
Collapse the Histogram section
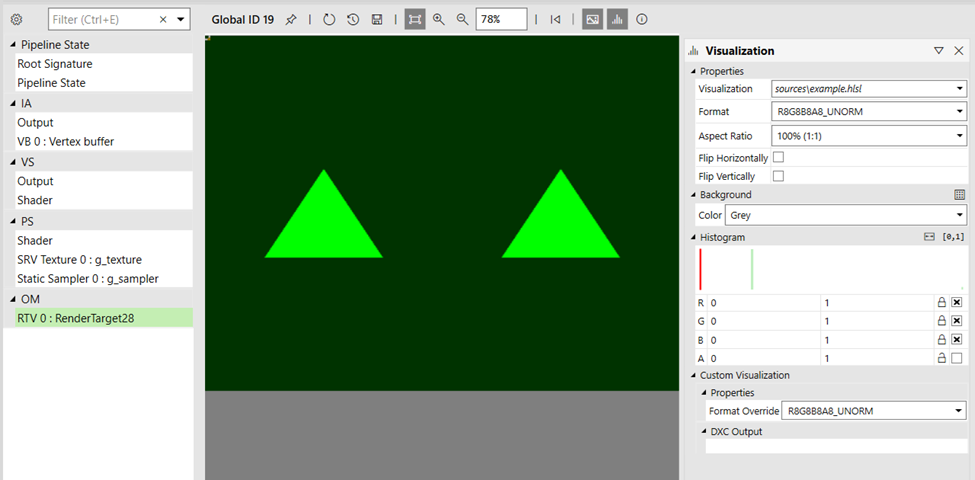coord(693,238)
